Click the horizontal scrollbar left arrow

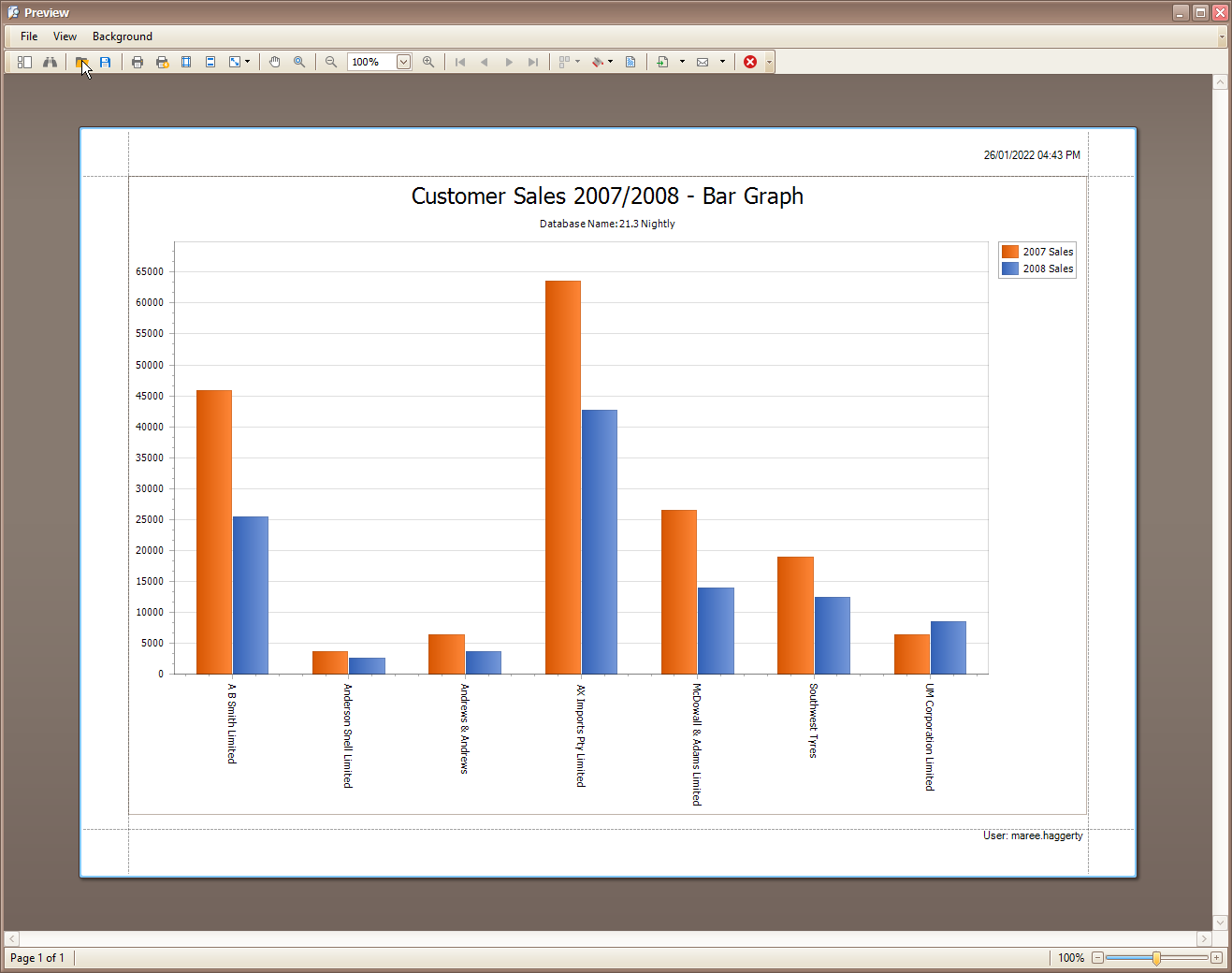11,938
